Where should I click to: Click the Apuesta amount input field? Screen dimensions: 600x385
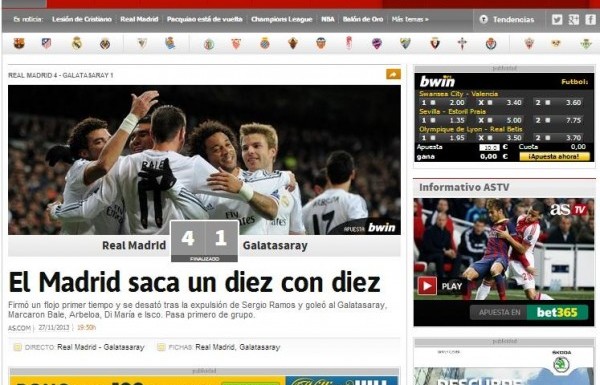click(489, 147)
